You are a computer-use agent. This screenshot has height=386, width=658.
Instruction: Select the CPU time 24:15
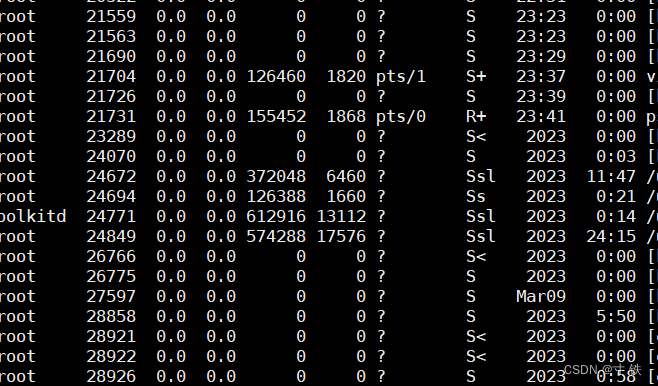coord(611,236)
